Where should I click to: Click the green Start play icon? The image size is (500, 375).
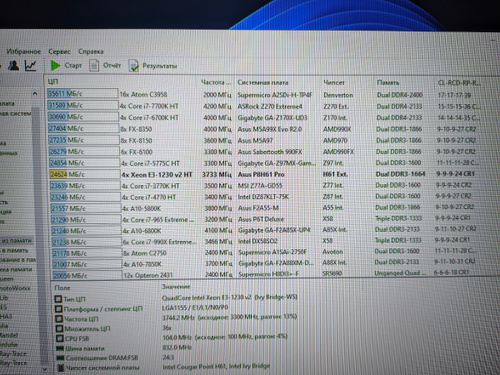[x=55, y=65]
